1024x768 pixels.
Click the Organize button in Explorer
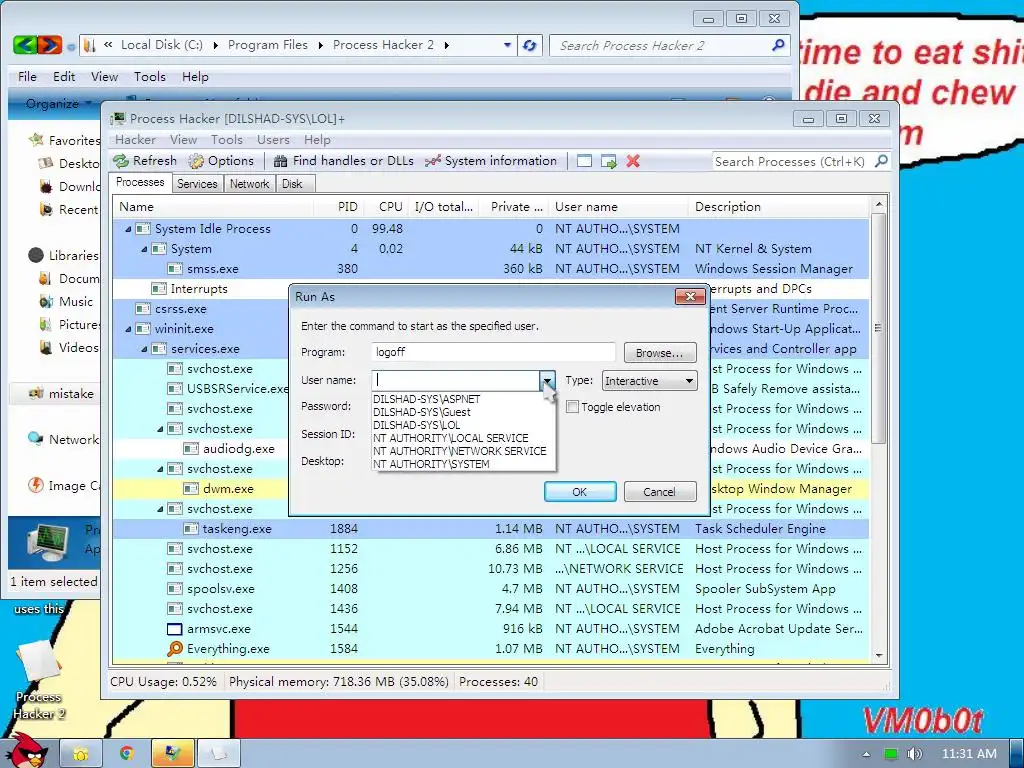pyautogui.click(x=57, y=104)
